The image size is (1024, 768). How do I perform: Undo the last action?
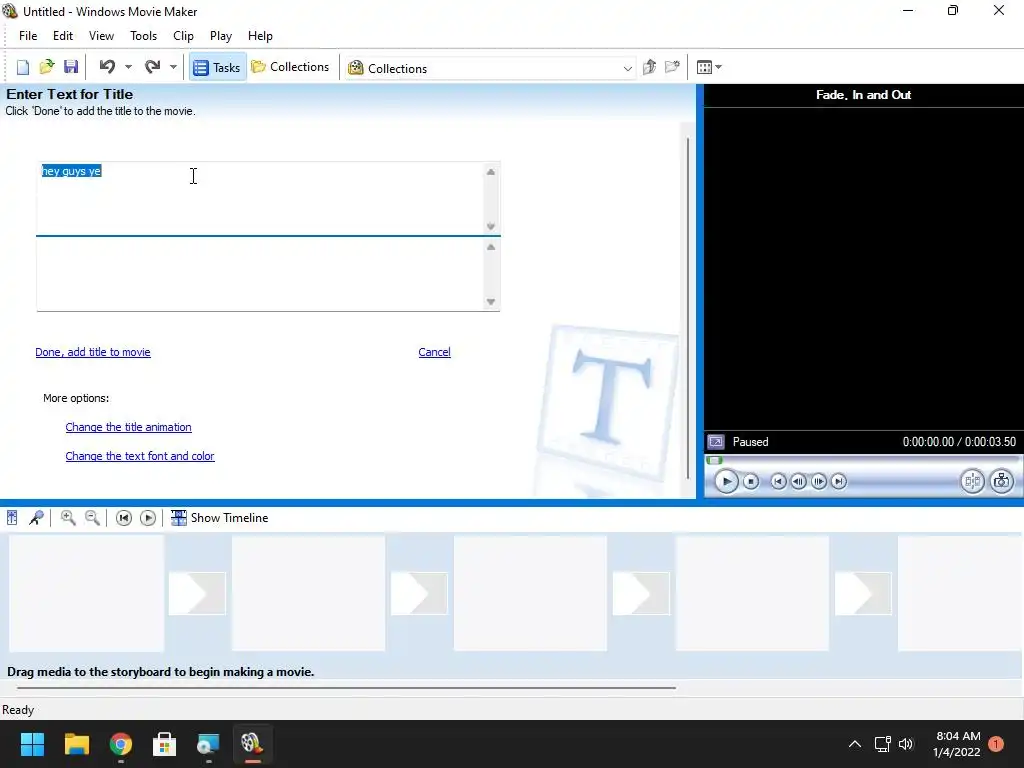[107, 67]
